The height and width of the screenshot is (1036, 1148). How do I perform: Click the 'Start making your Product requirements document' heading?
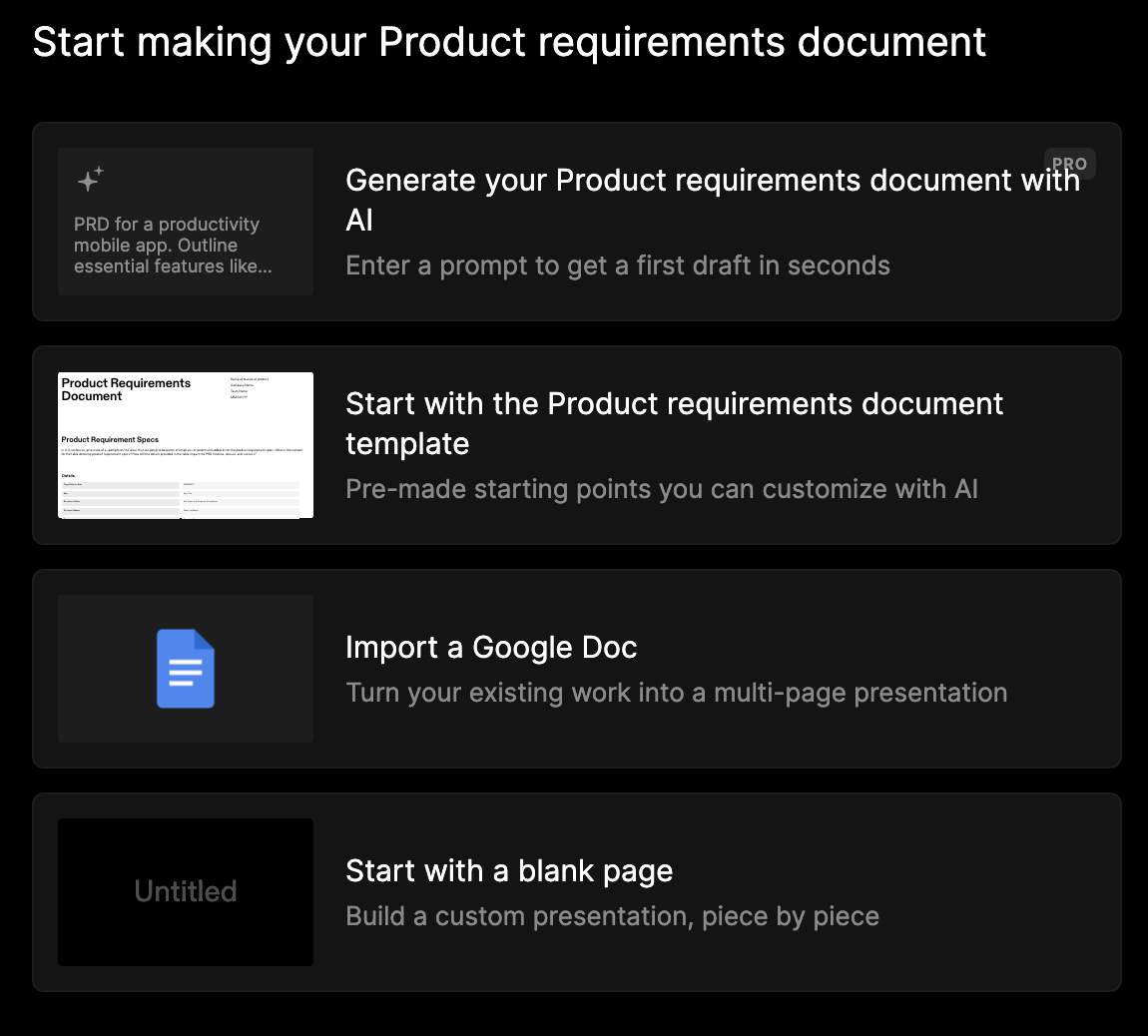tap(509, 42)
